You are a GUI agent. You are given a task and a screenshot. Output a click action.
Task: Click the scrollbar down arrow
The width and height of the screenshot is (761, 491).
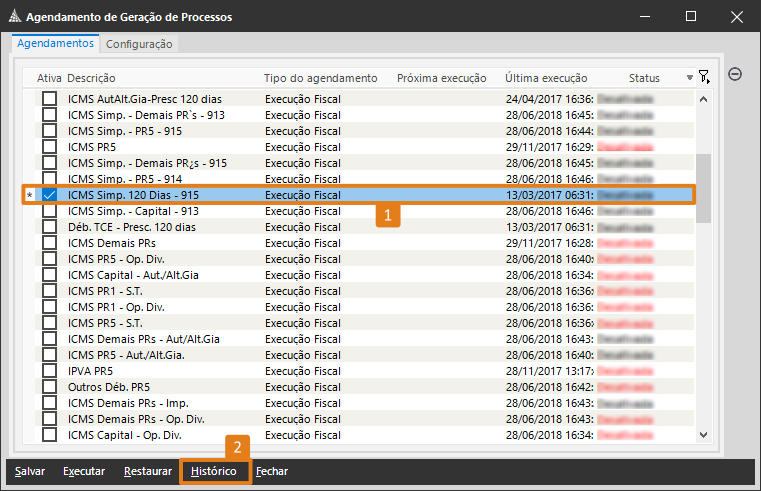(702, 434)
